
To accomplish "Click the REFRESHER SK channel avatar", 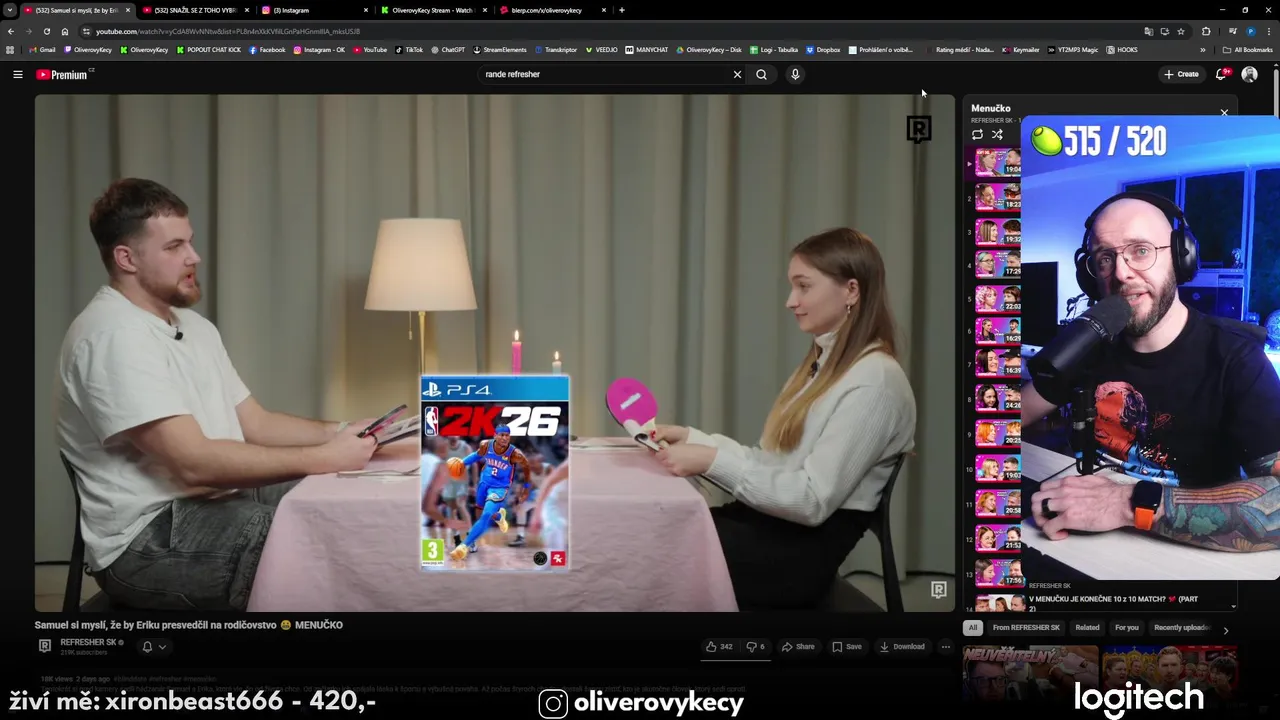I will [x=44, y=646].
